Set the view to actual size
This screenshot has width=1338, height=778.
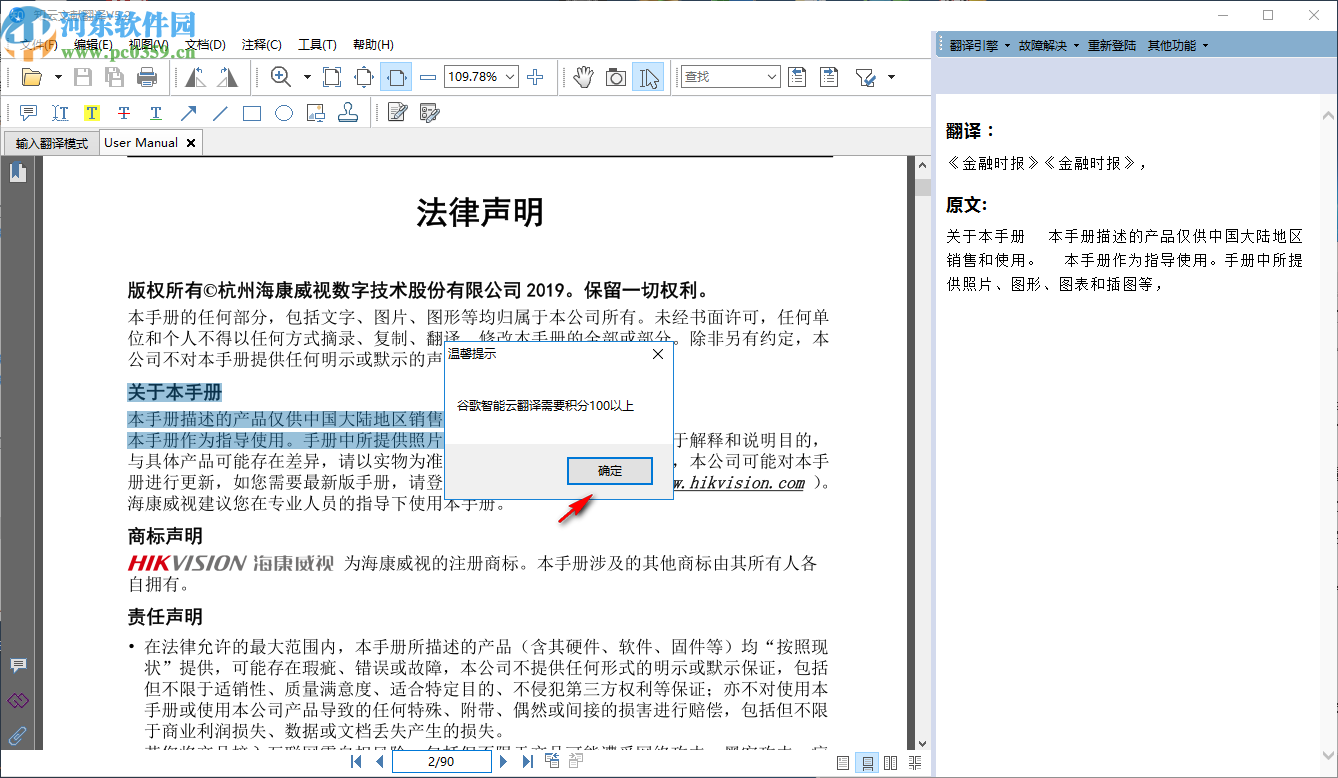tap(332, 77)
